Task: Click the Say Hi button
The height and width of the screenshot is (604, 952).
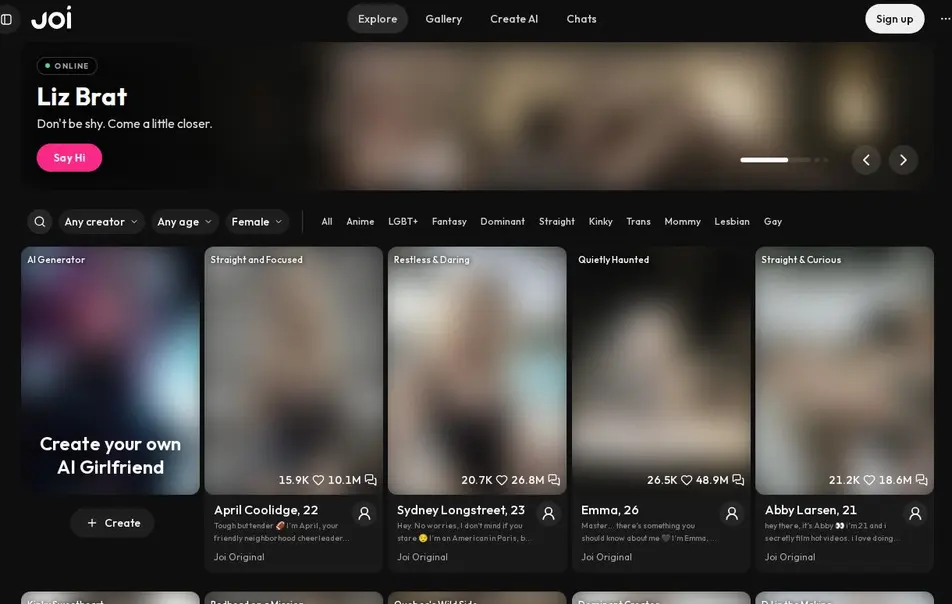Action: [69, 158]
